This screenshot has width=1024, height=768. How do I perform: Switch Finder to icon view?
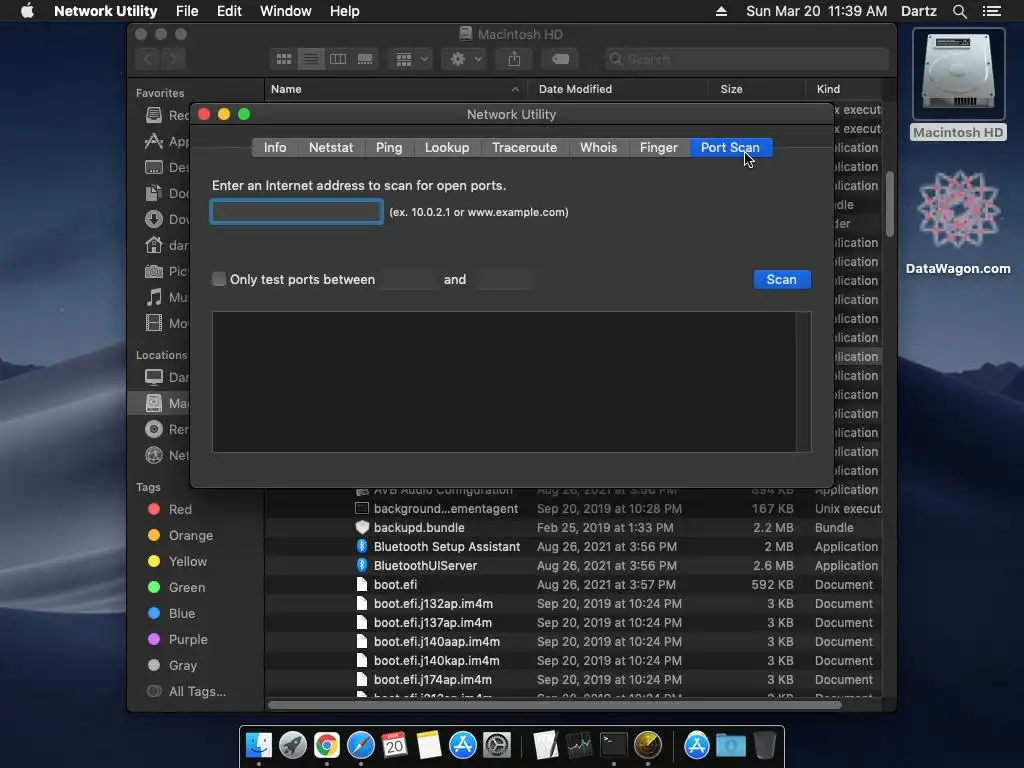point(283,59)
